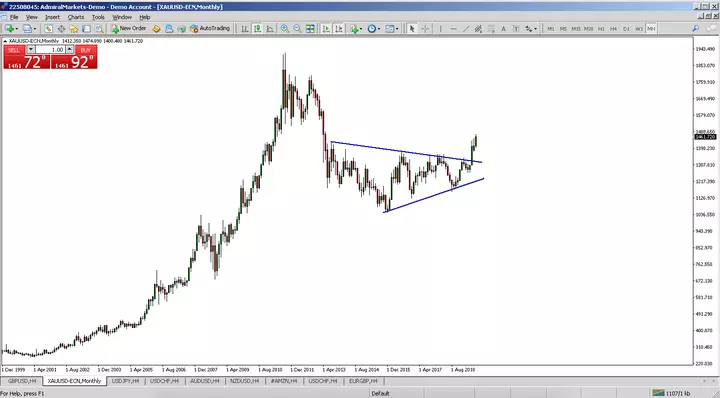Show the Terminal panel icon

pyautogui.click(x=86, y=28)
